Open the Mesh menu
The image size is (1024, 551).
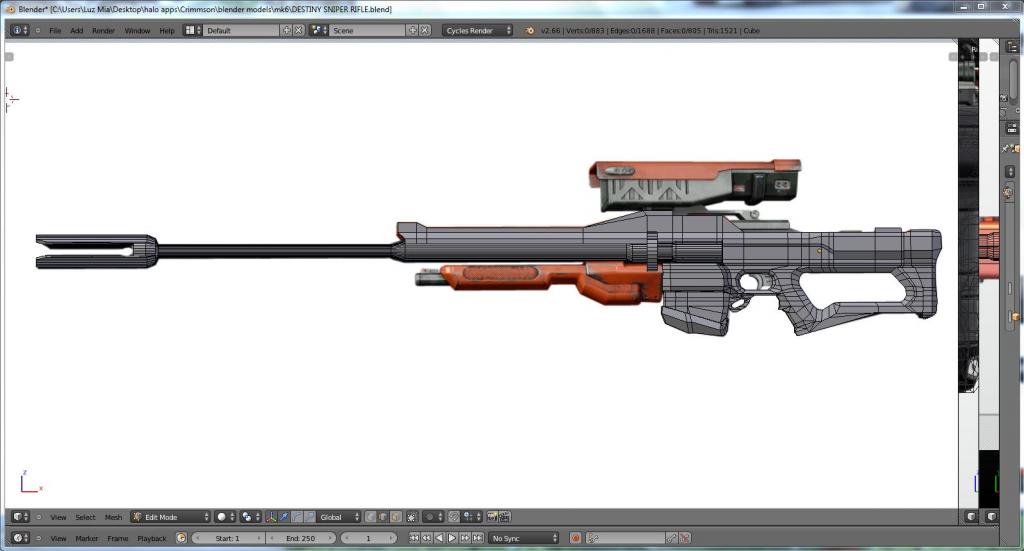[x=113, y=517]
